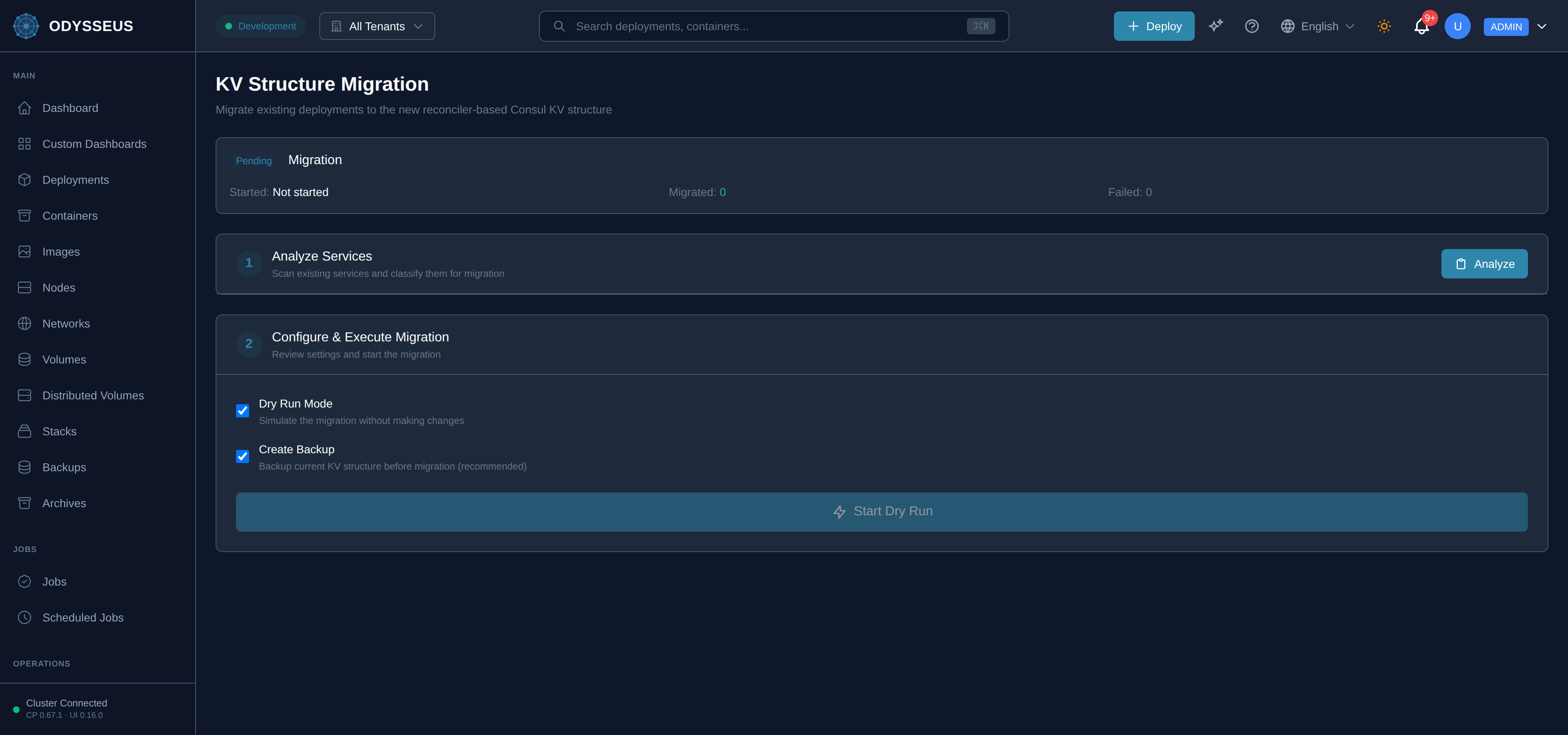Click the Images picture icon
The image size is (1568, 735).
pos(24,252)
